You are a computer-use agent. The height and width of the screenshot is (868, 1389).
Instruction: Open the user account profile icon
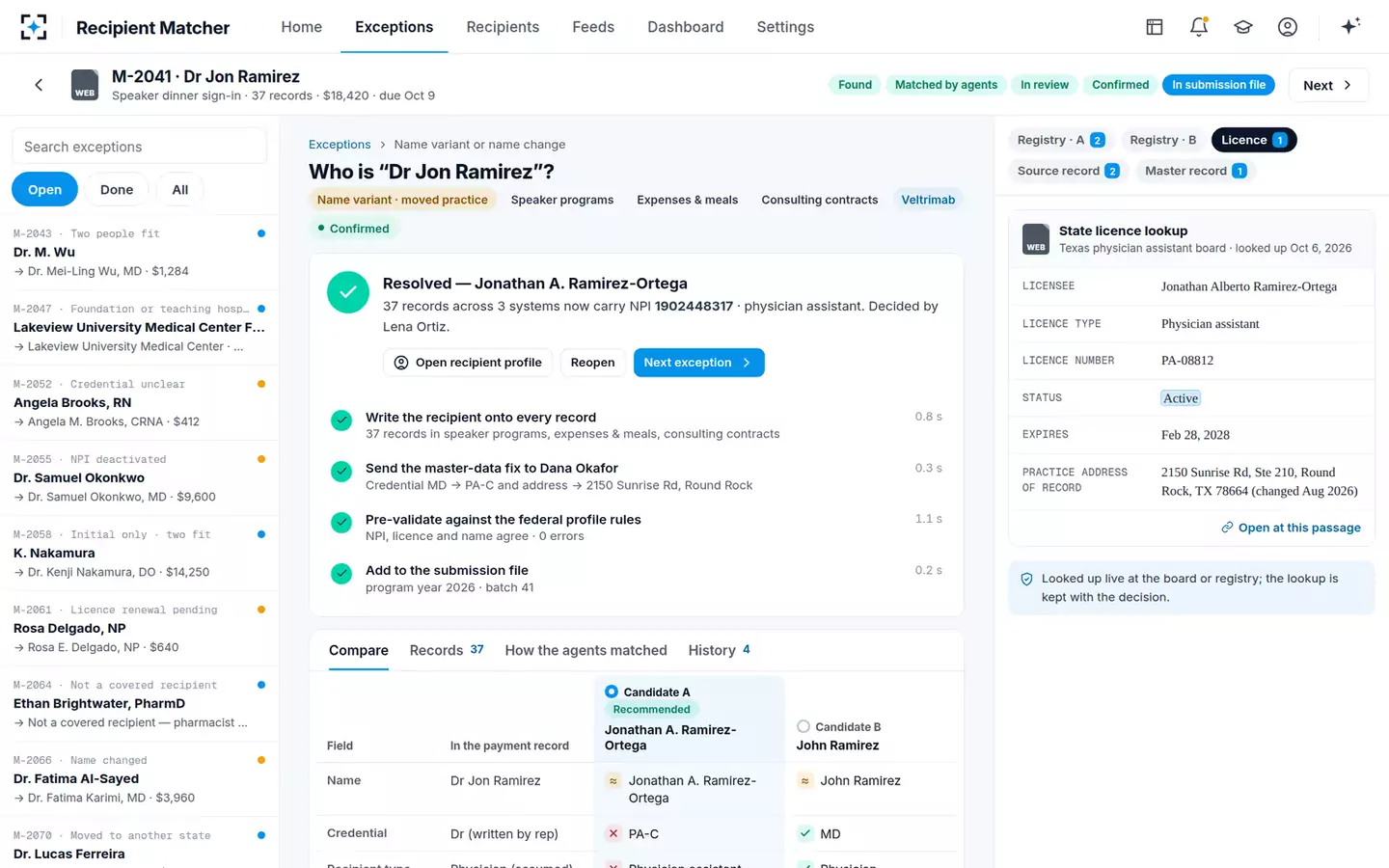pos(1288,27)
